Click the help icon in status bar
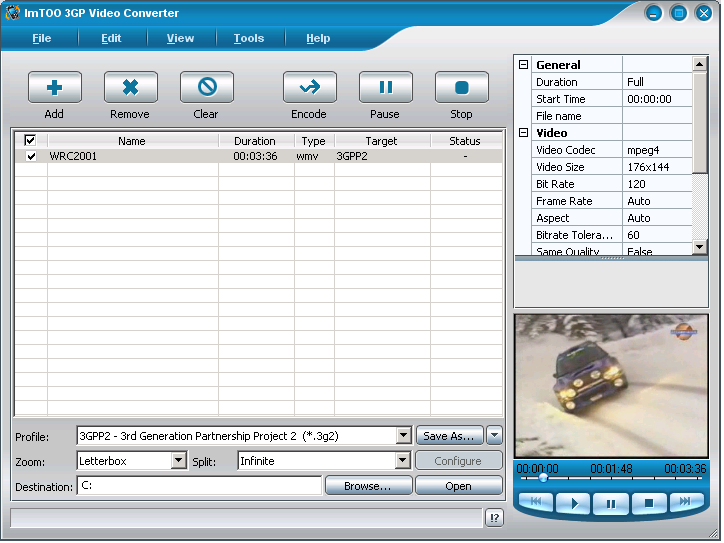724x543 pixels. pyautogui.click(x=494, y=518)
